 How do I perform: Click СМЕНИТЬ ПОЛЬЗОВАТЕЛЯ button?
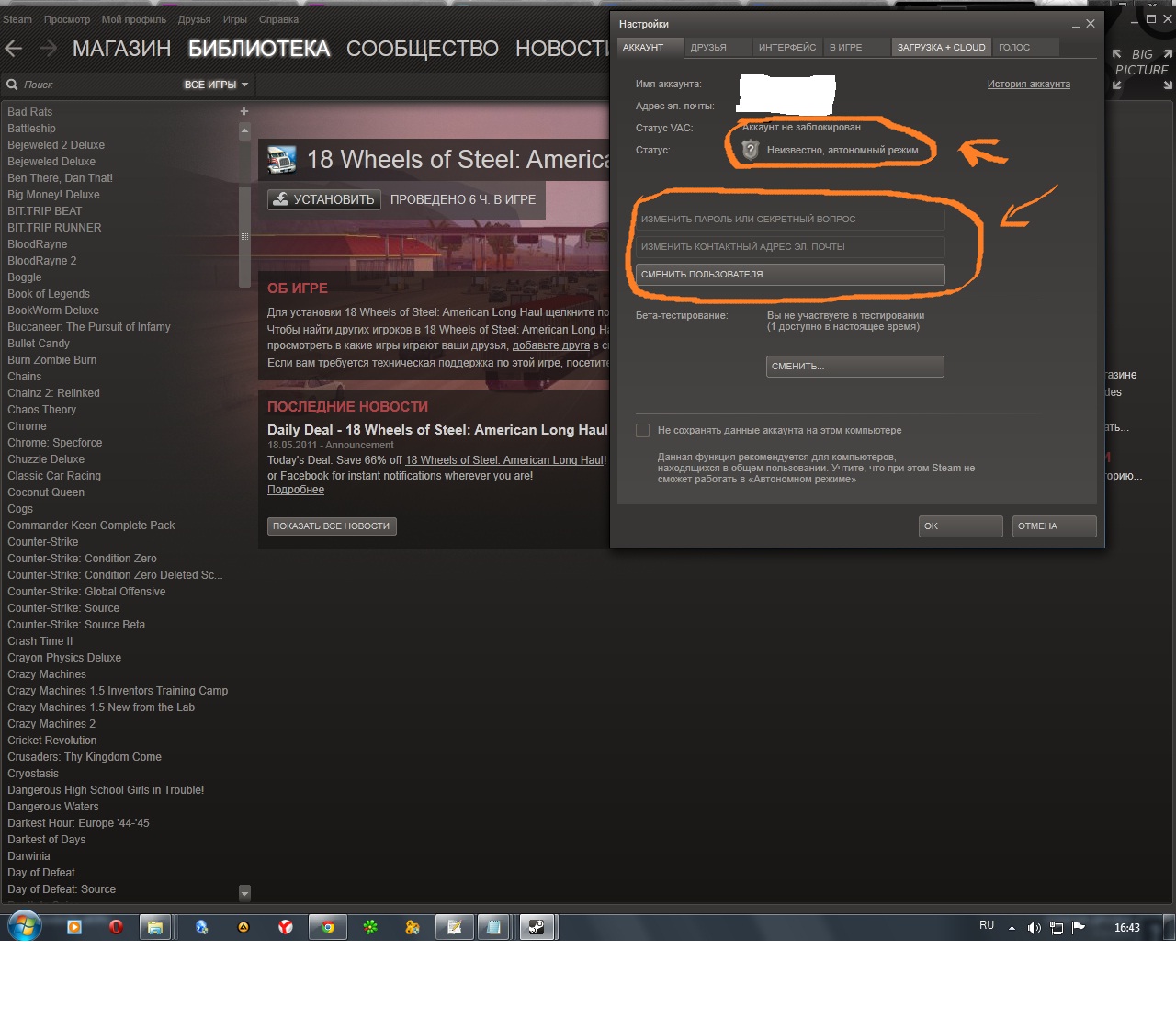click(x=790, y=275)
